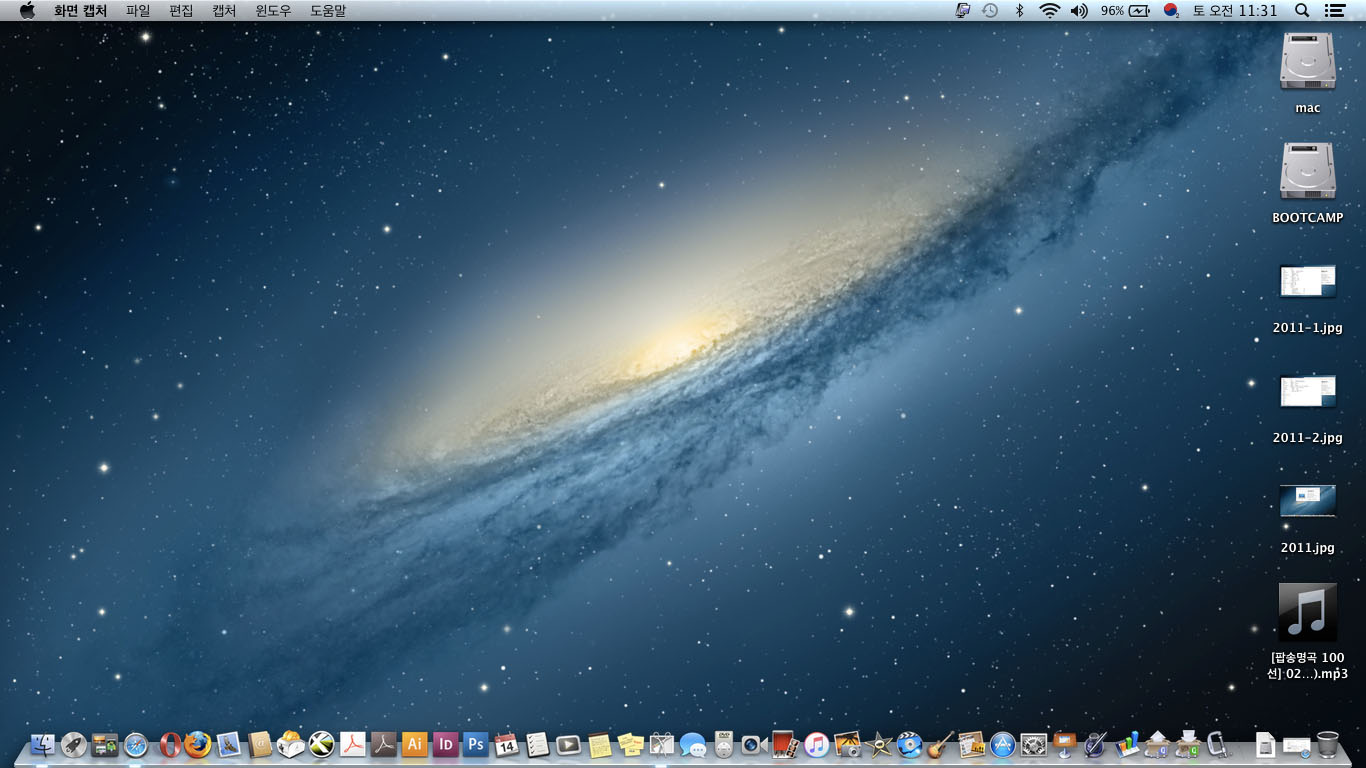Open the Korean input source menu
1366x768 pixels.
[1171, 10]
